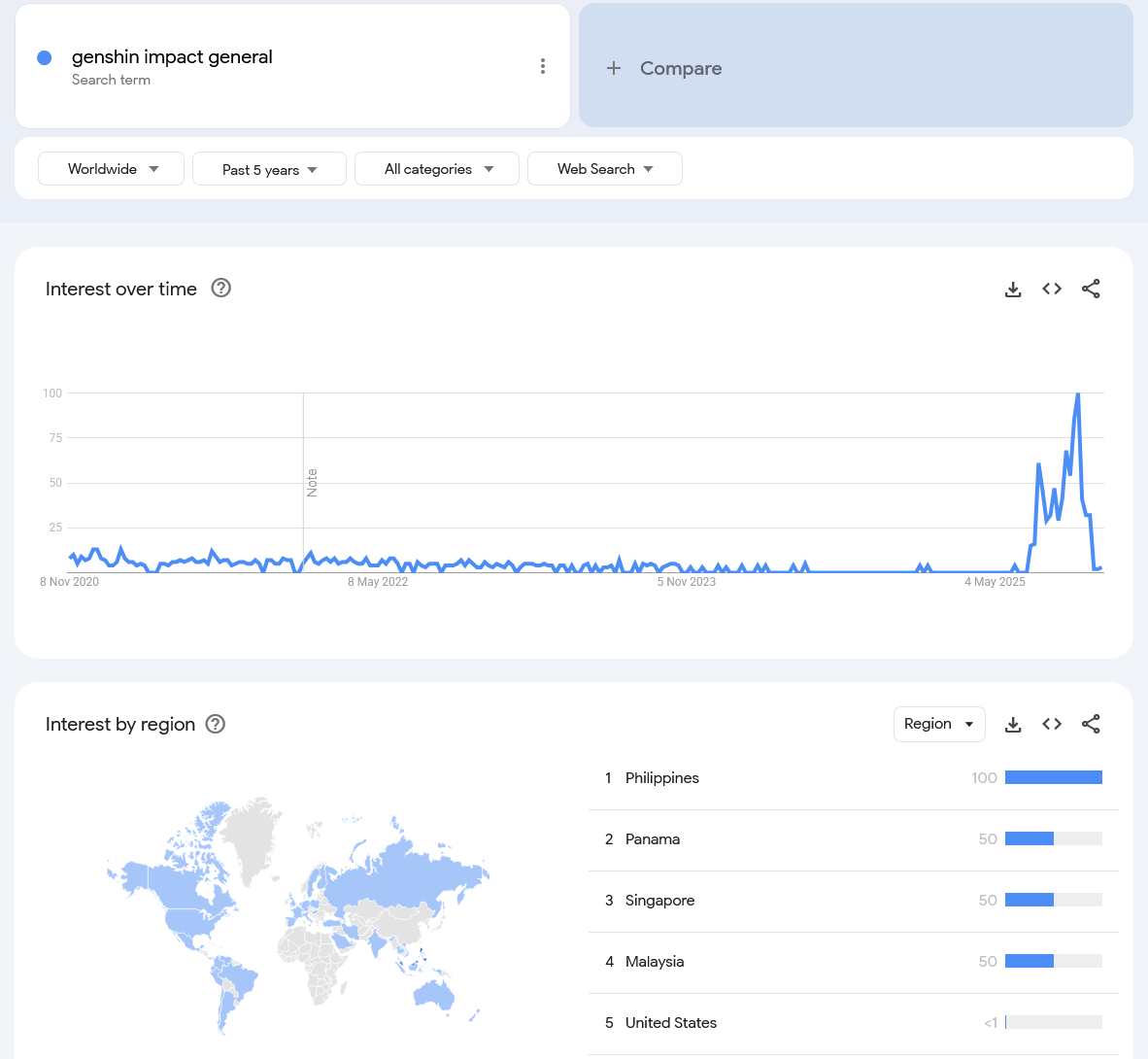This screenshot has height=1059, width=1148.
Task: Click the 5 Nov 2023 axis label
Action: [x=686, y=582]
